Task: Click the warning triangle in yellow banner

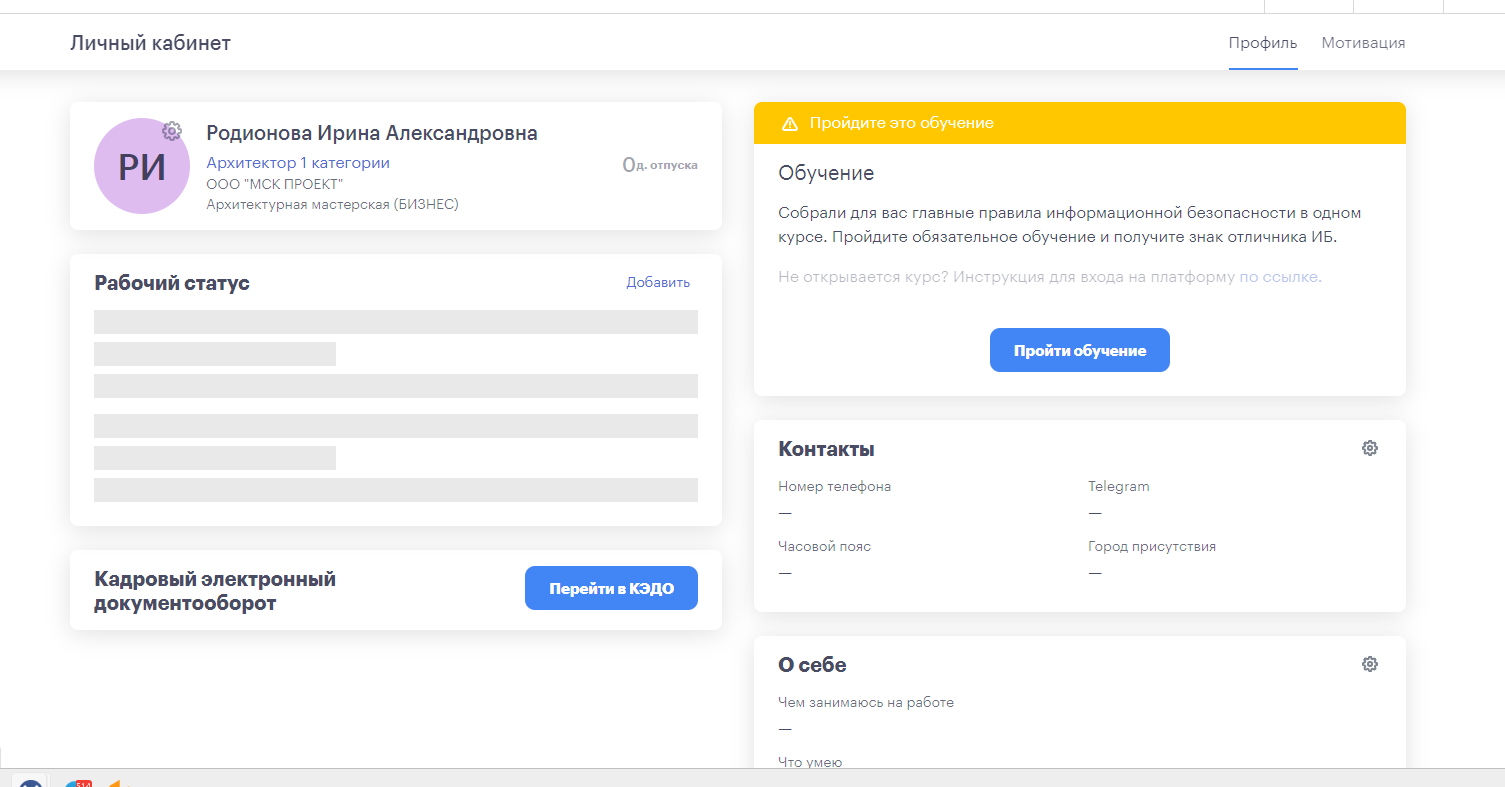Action: click(x=790, y=123)
